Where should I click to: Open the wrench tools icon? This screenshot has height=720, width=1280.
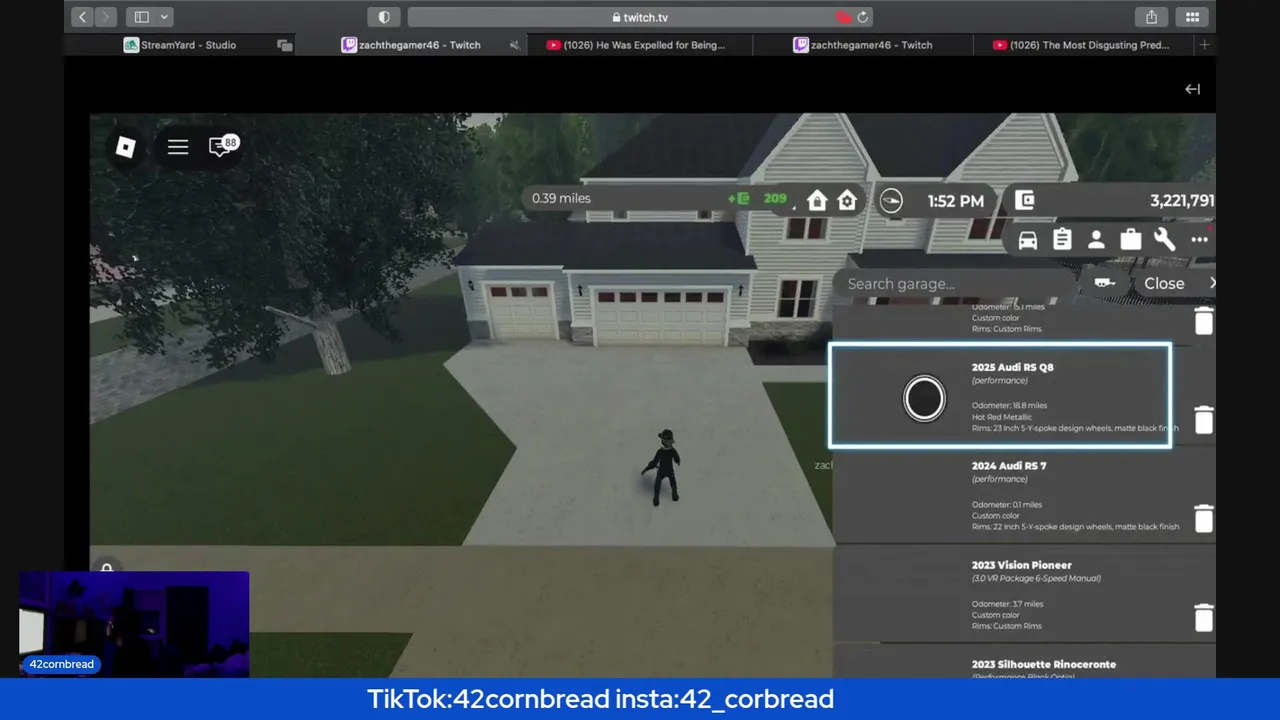point(1164,239)
